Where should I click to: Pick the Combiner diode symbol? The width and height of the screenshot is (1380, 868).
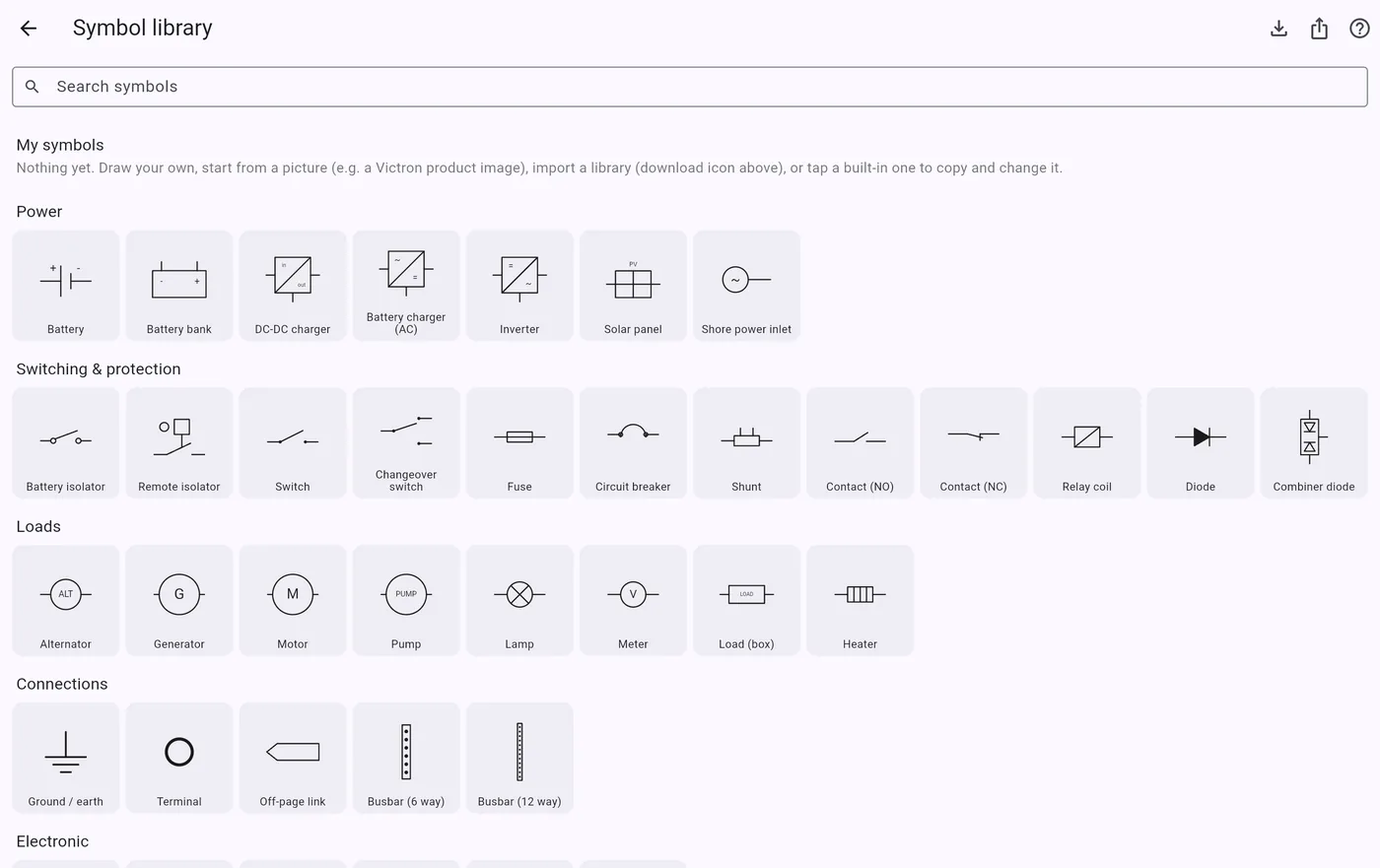pyautogui.click(x=1314, y=443)
